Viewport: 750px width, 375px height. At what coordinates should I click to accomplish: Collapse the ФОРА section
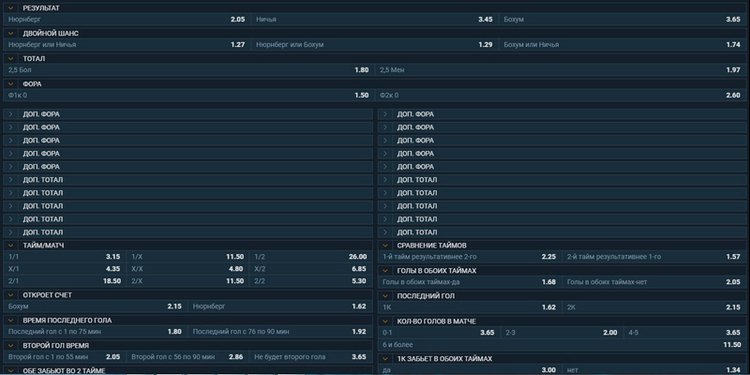click(11, 84)
